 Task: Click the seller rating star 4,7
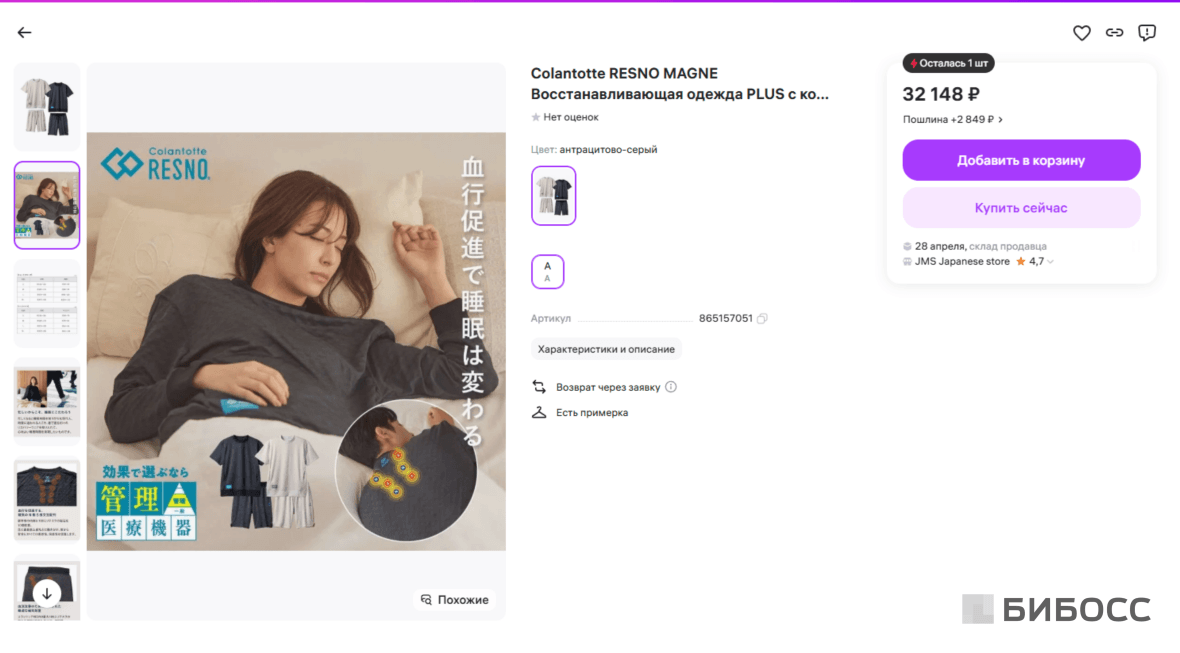(1020, 262)
